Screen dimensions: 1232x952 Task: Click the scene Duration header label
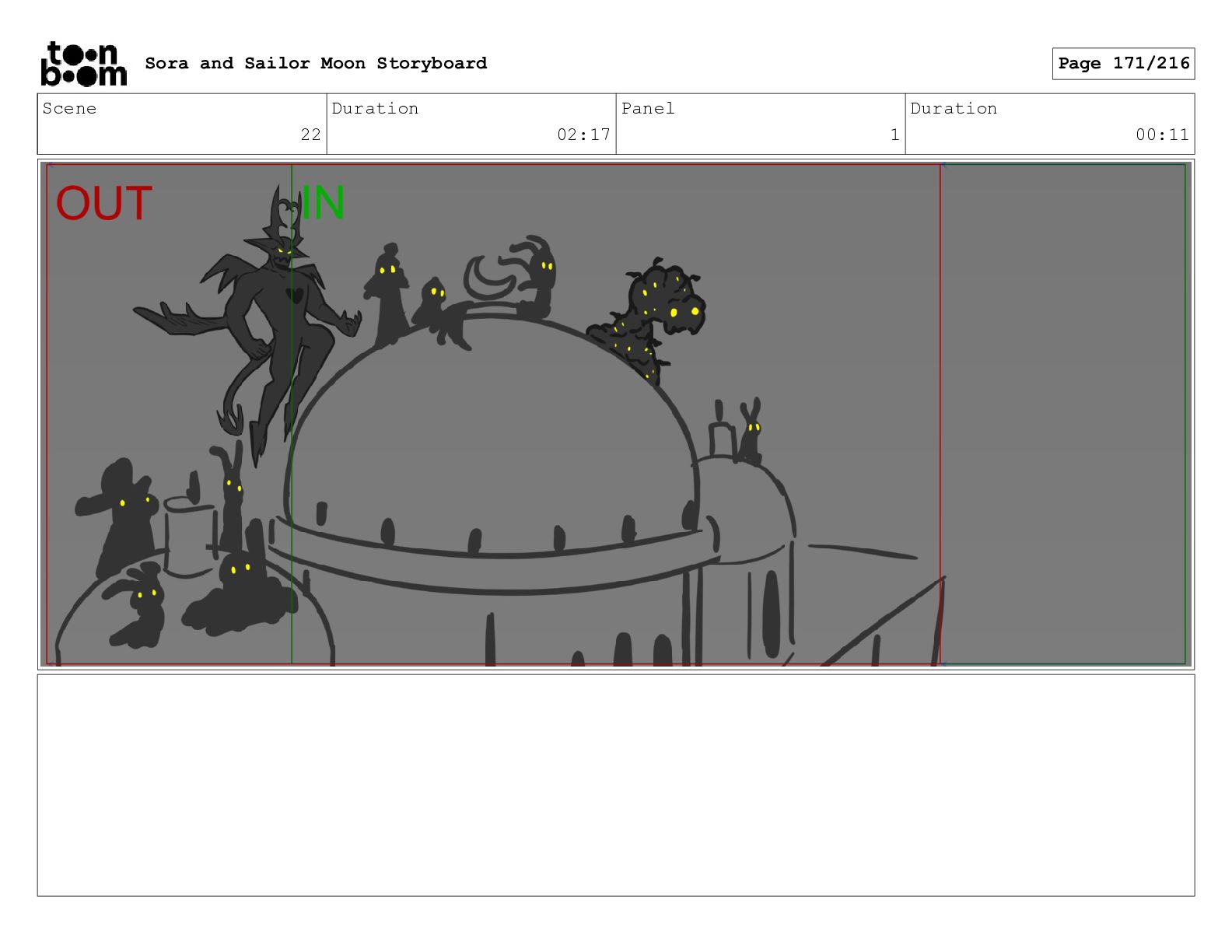375,108
